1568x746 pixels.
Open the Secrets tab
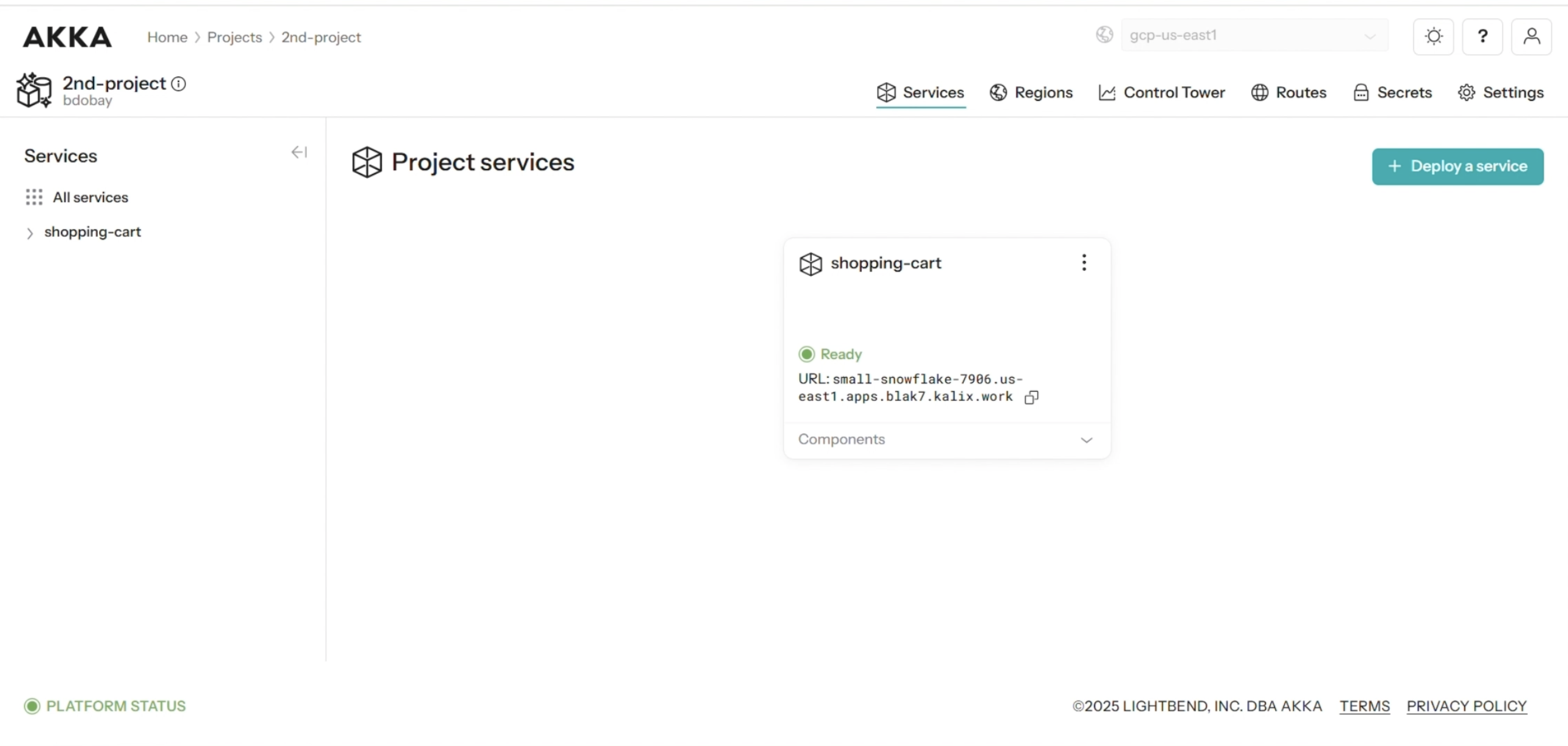[x=1392, y=92]
